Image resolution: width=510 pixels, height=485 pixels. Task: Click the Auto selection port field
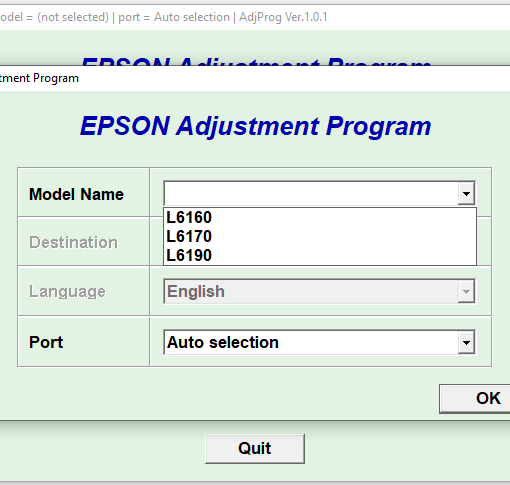click(319, 342)
